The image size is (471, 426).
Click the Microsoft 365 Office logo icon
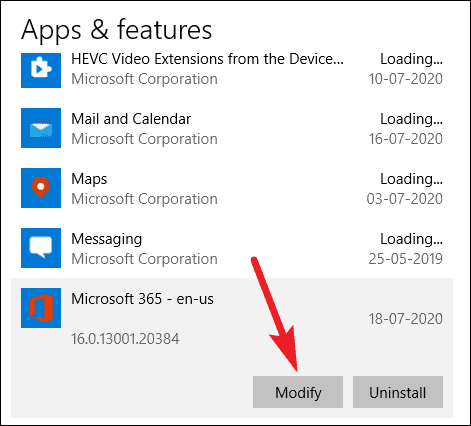(x=41, y=308)
